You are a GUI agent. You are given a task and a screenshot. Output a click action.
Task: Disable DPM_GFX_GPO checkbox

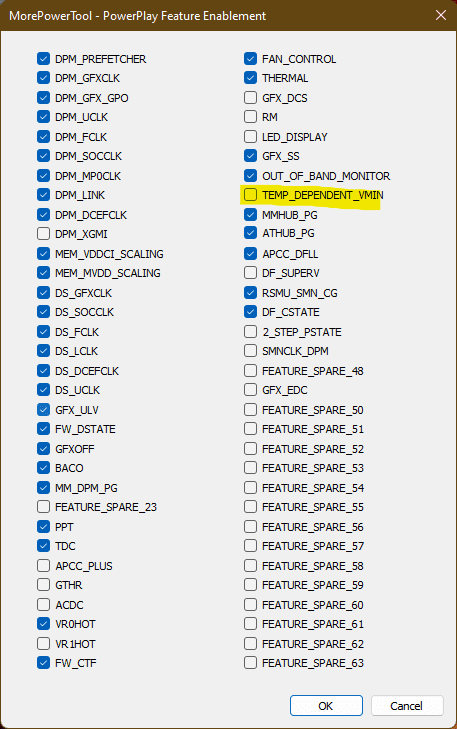click(43, 98)
